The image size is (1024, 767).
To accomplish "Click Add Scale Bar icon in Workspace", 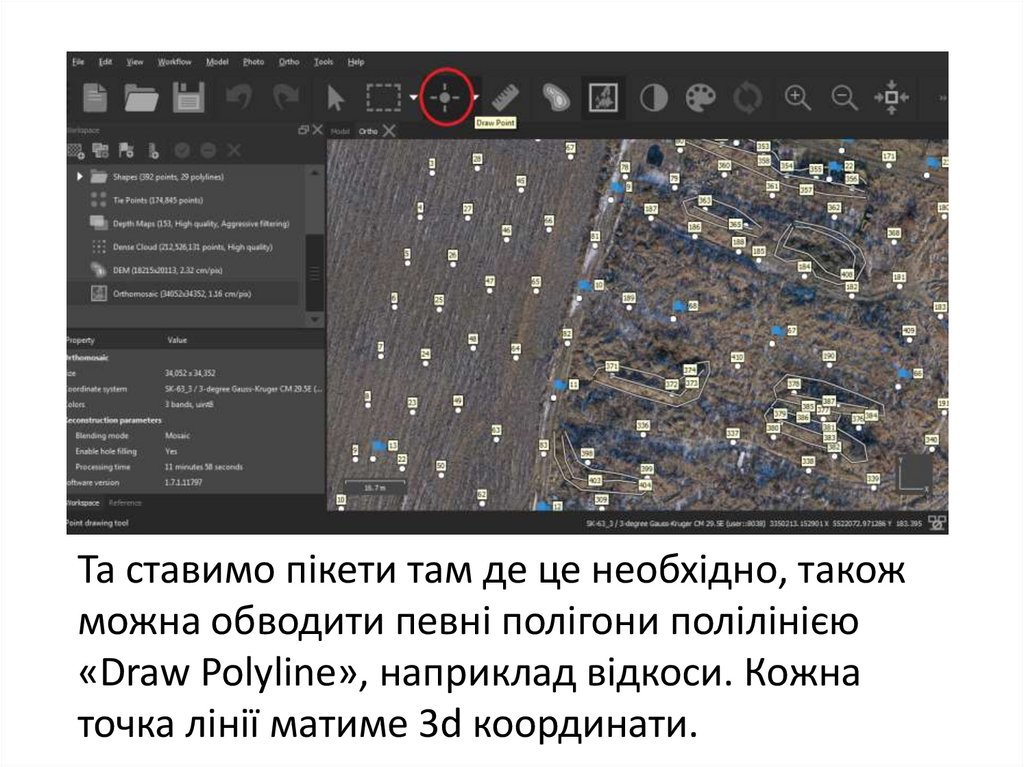I will pyautogui.click(x=153, y=151).
